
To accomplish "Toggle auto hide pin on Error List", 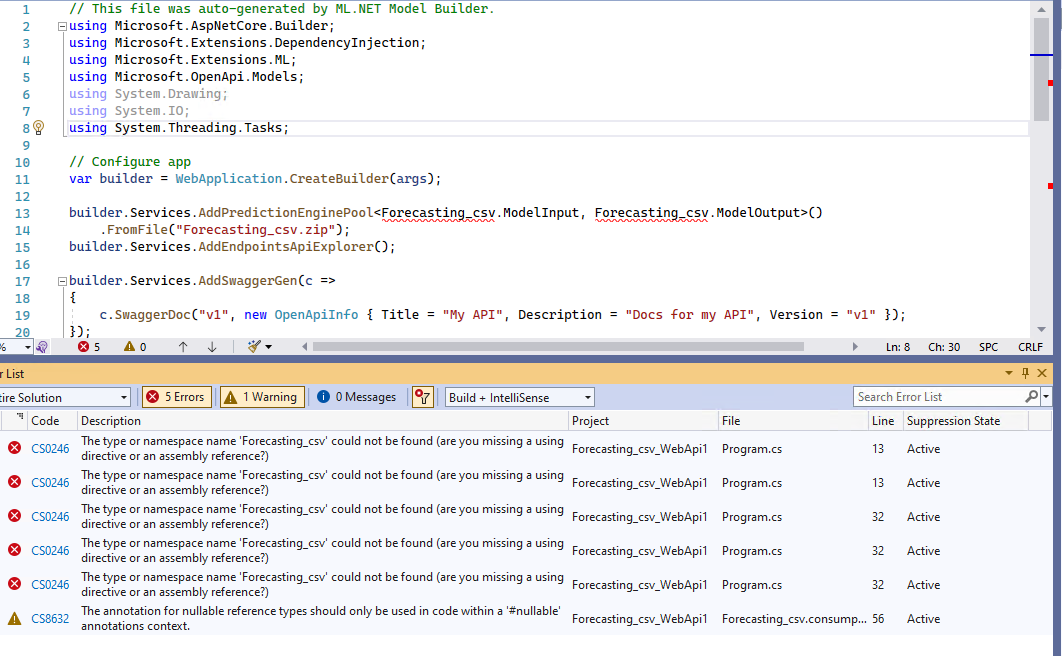I will pos(1025,373).
